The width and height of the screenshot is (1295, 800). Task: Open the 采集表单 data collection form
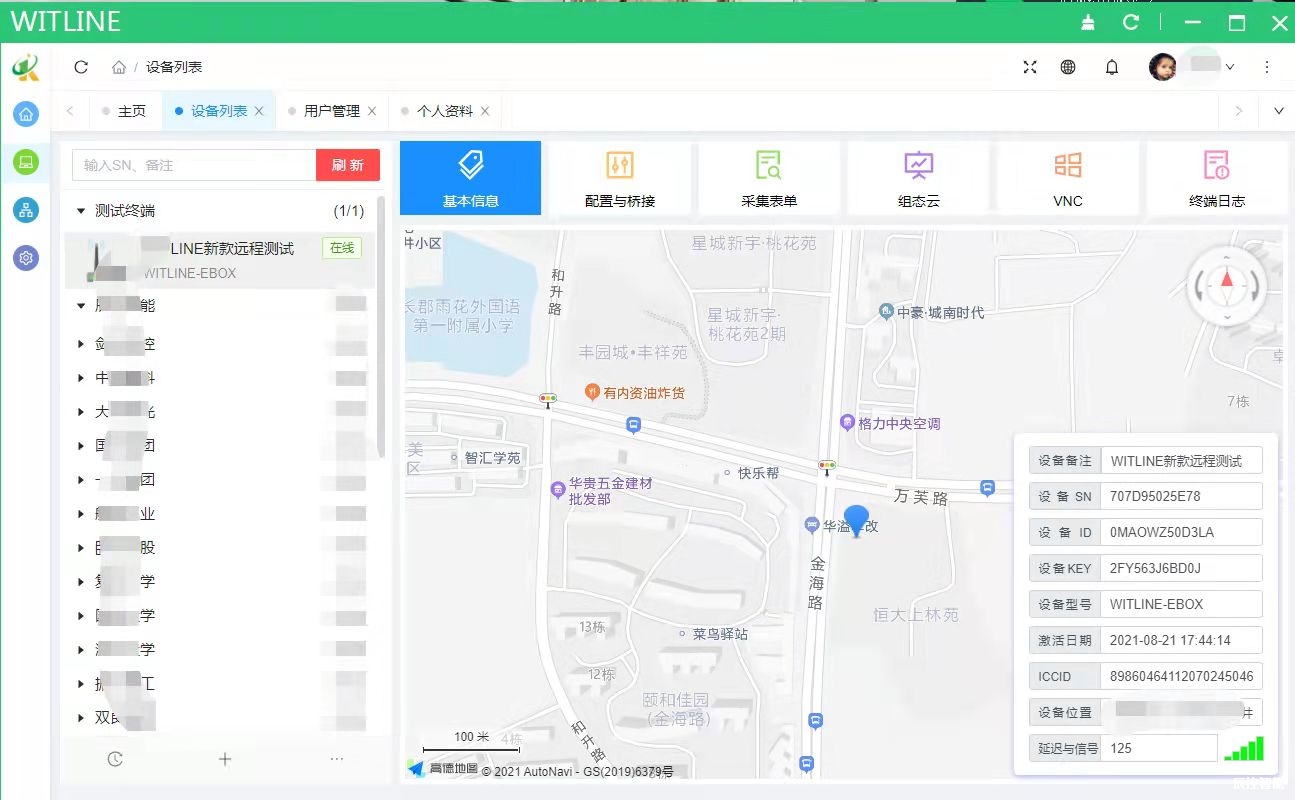[768, 178]
